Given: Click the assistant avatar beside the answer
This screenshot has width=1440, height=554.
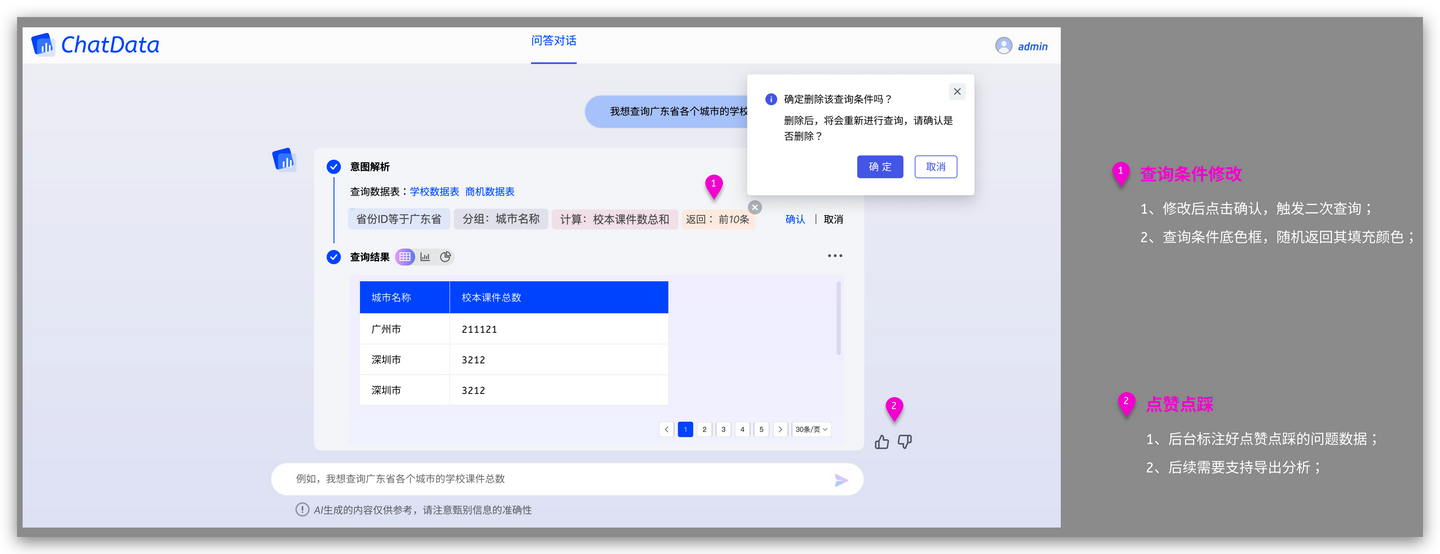Looking at the screenshot, I should 284,159.
